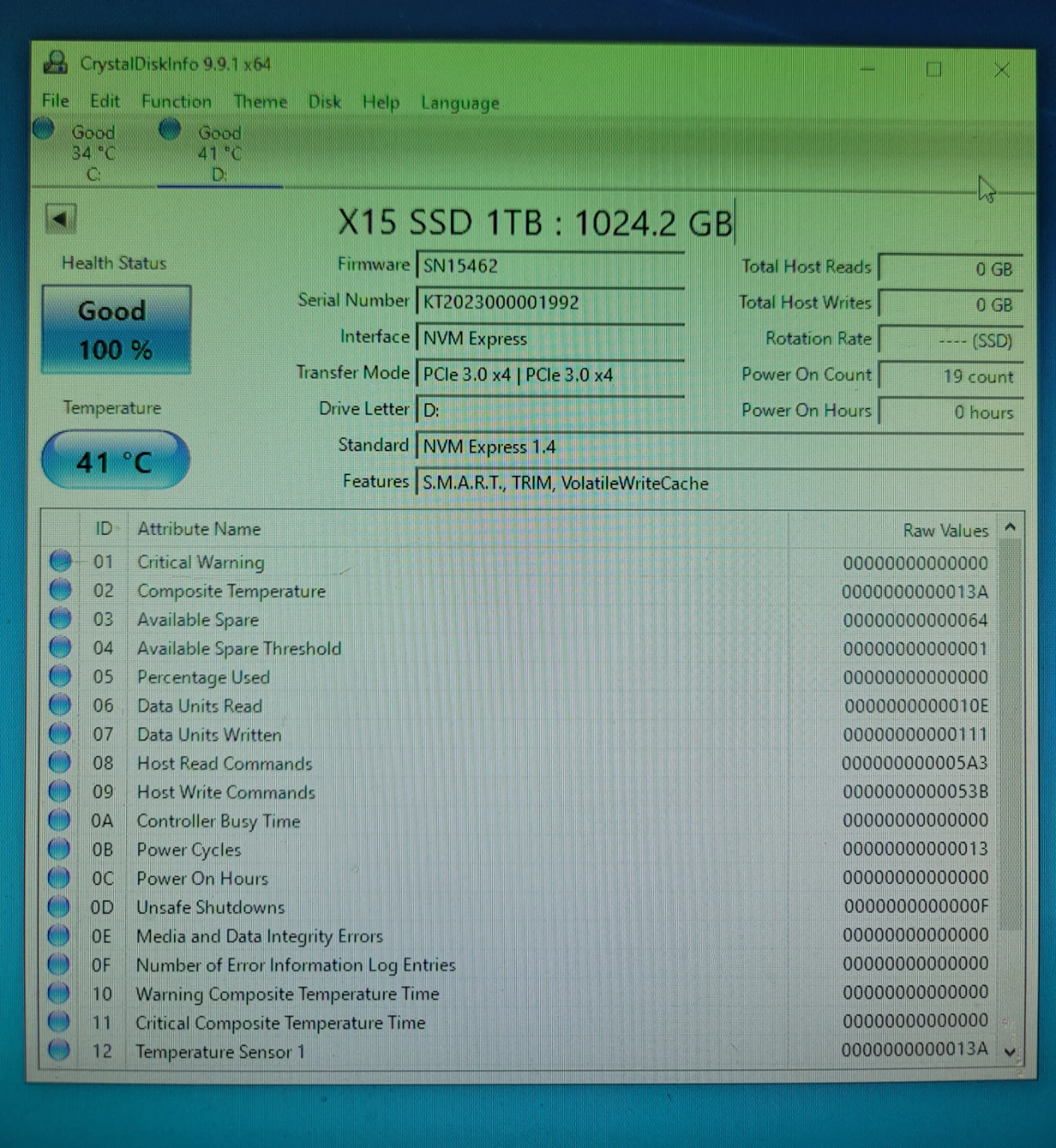Image resolution: width=1056 pixels, height=1148 pixels.
Task: Click raw value 0000000000010E
Action: 916,706
